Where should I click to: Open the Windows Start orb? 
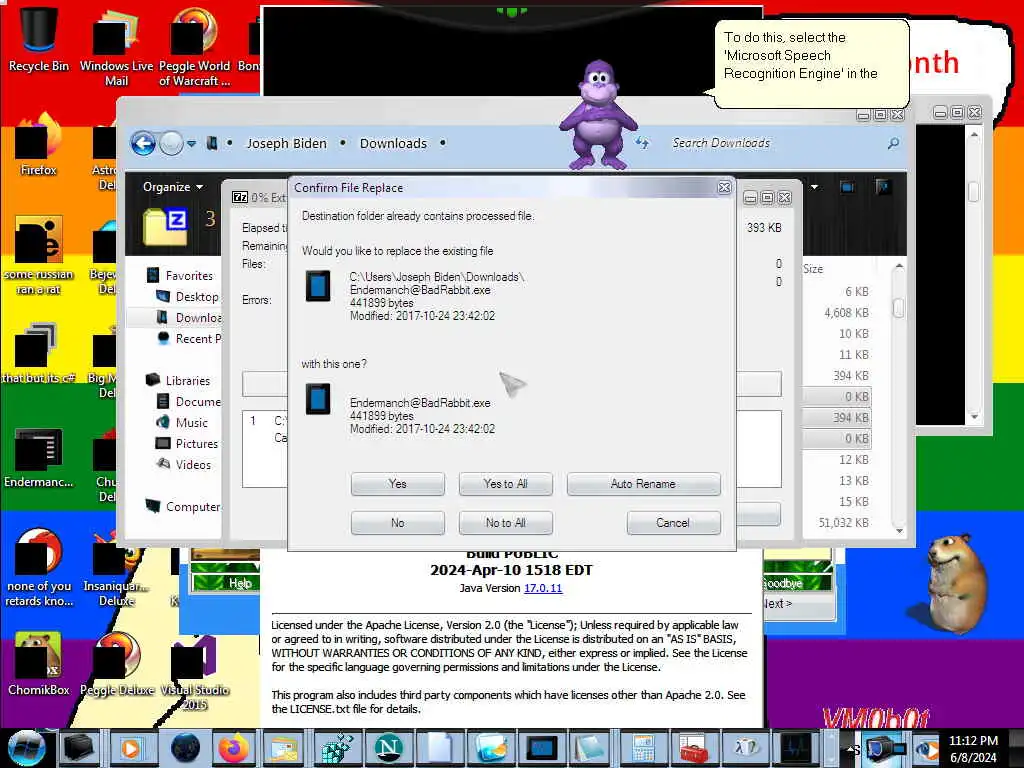point(25,748)
